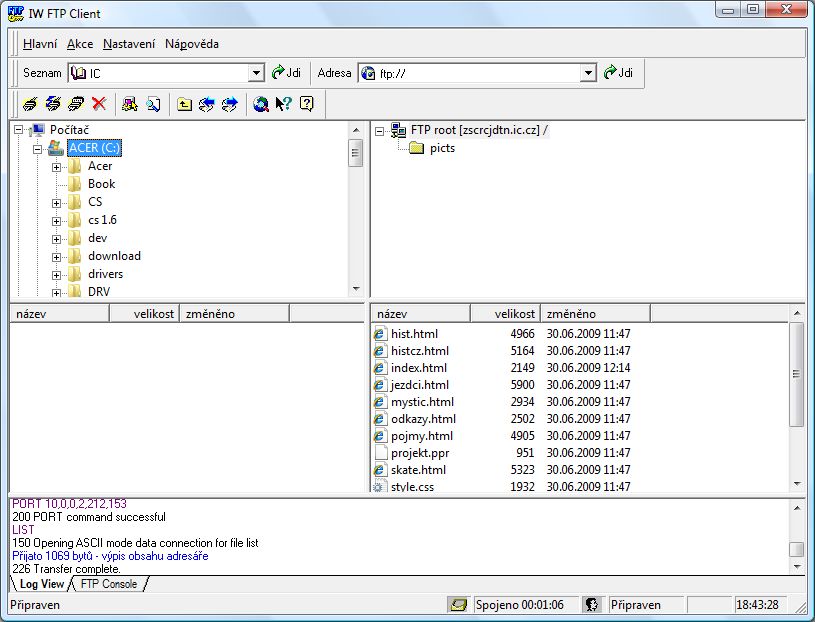Select the jezdci.html file icon
815x622 pixels.
coord(380,385)
